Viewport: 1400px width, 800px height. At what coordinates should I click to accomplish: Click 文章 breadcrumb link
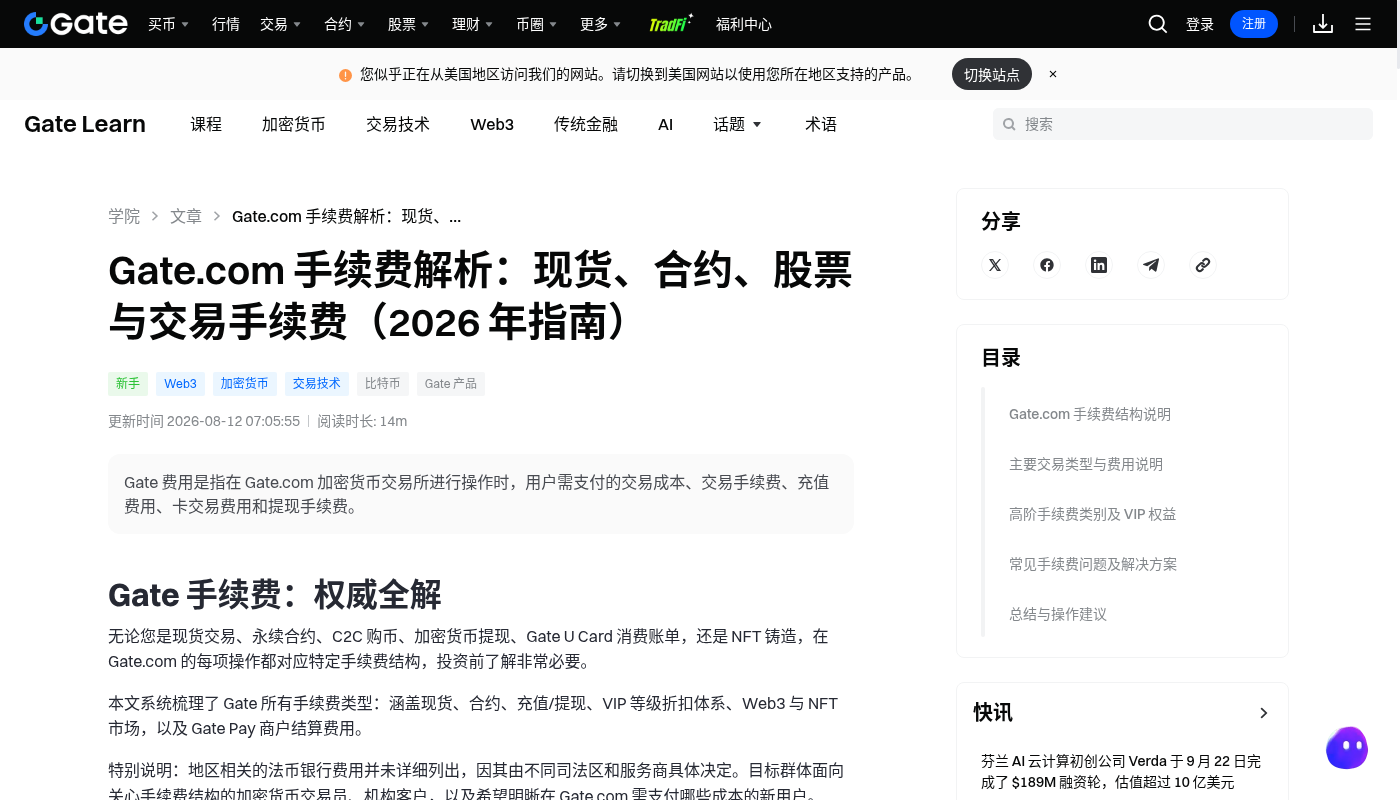pos(186,216)
